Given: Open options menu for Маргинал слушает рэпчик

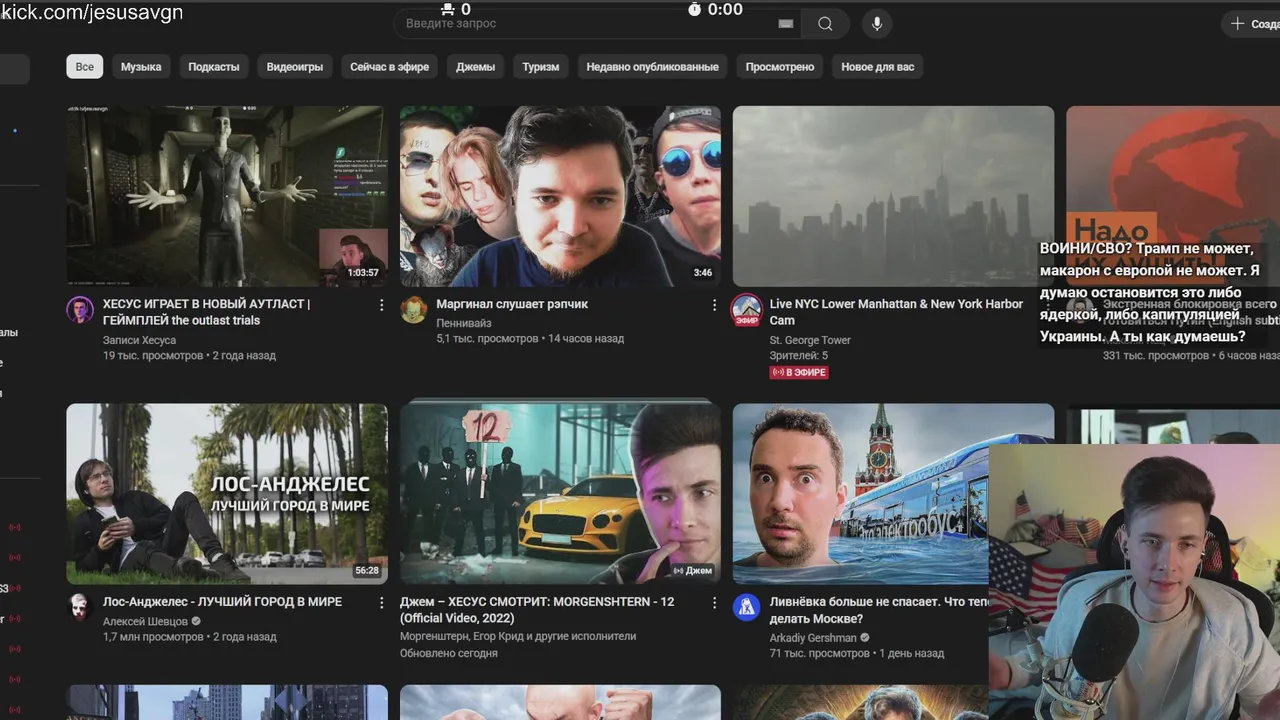Looking at the screenshot, I should 714,305.
